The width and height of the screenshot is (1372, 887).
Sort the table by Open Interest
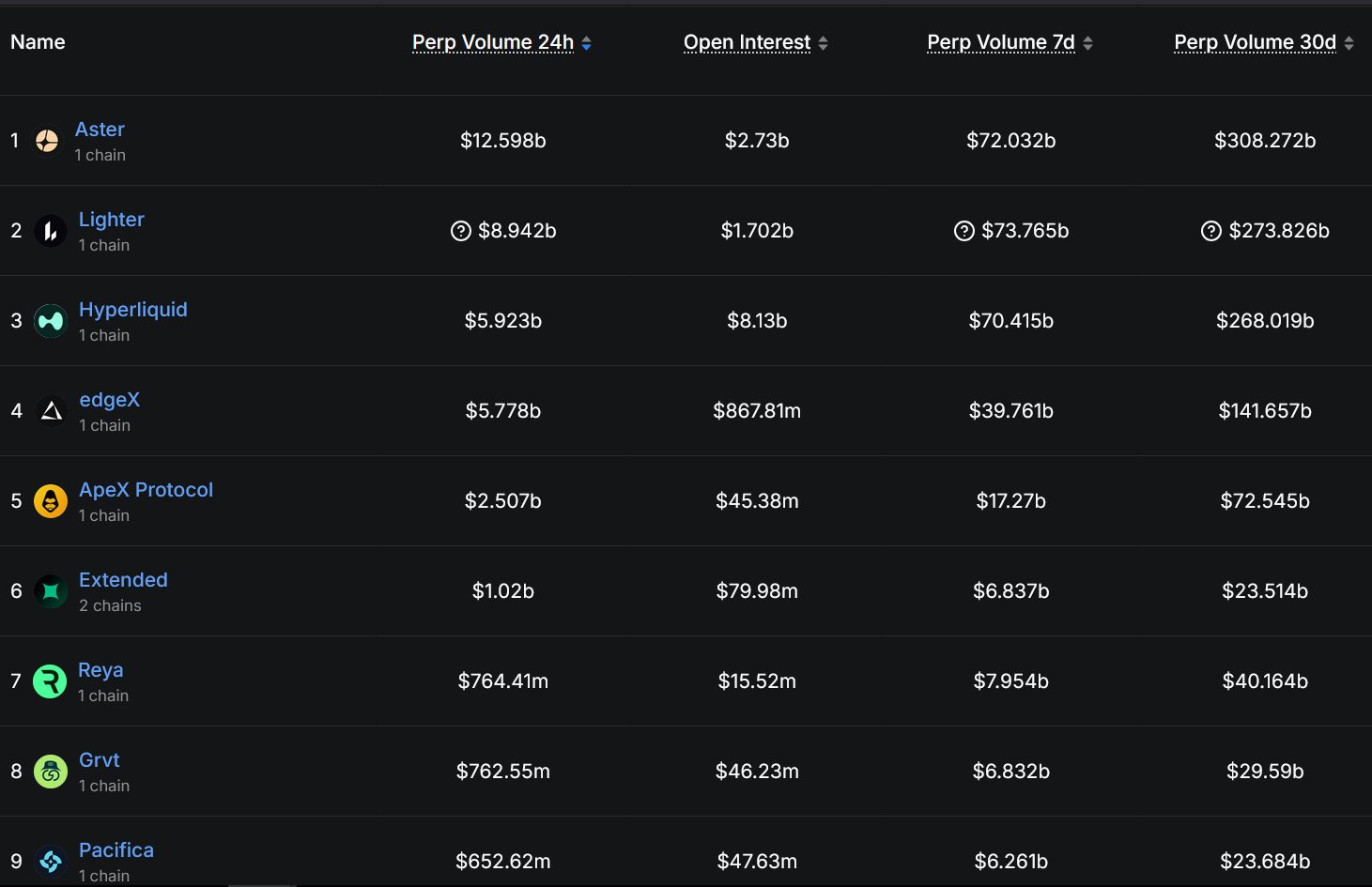coord(747,42)
